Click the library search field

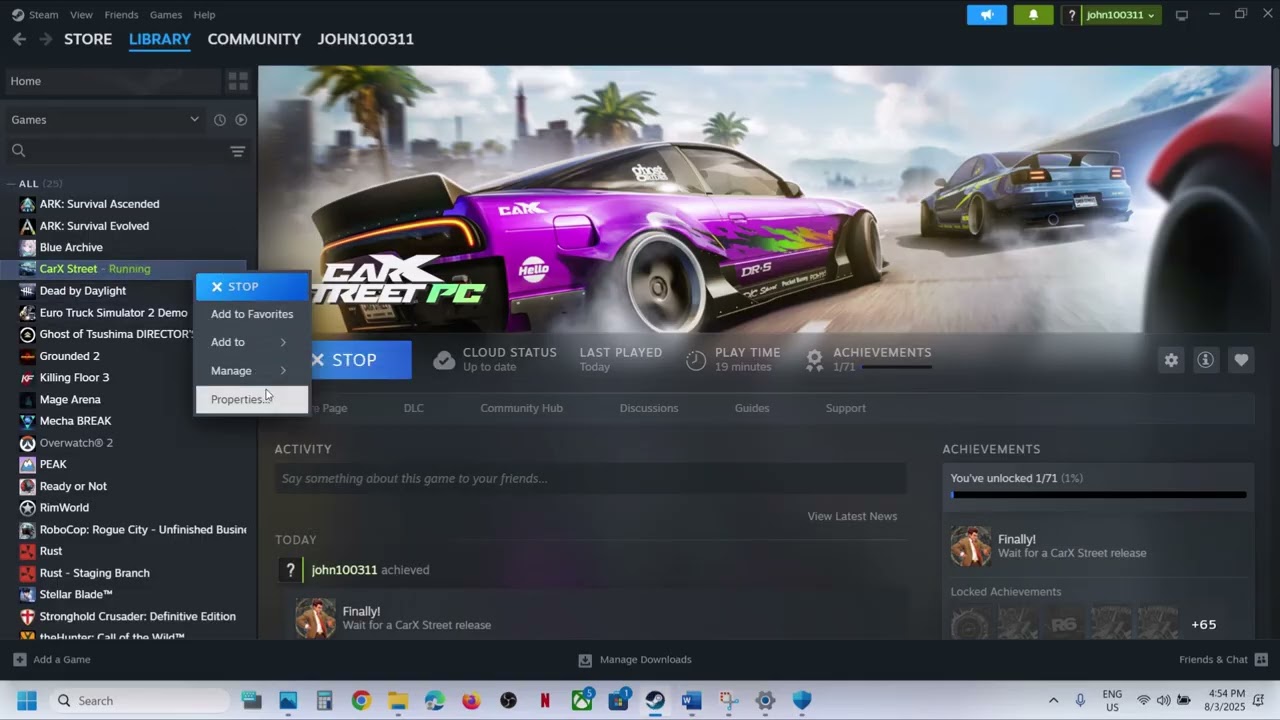click(x=115, y=151)
